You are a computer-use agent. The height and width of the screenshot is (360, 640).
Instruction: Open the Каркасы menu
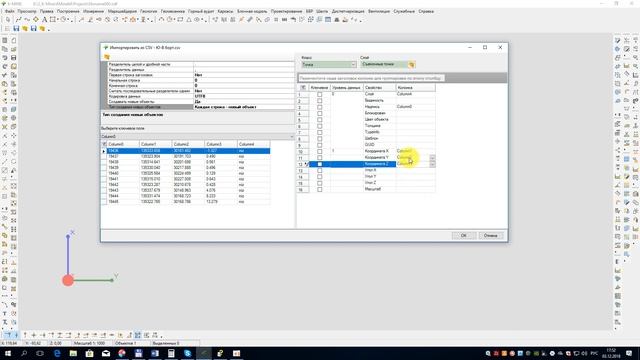click(x=225, y=11)
